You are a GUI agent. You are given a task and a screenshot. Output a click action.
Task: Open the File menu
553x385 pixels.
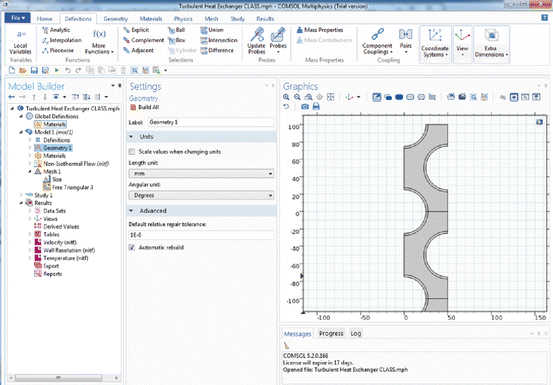[x=18, y=18]
